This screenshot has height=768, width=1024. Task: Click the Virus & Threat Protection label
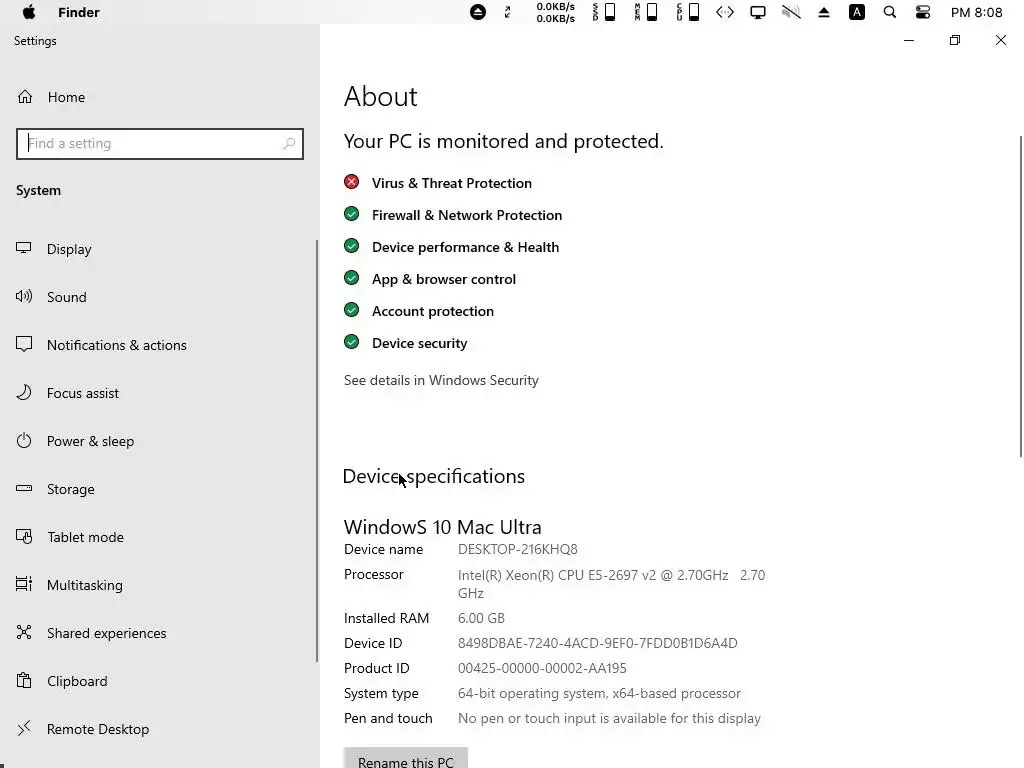[452, 183]
